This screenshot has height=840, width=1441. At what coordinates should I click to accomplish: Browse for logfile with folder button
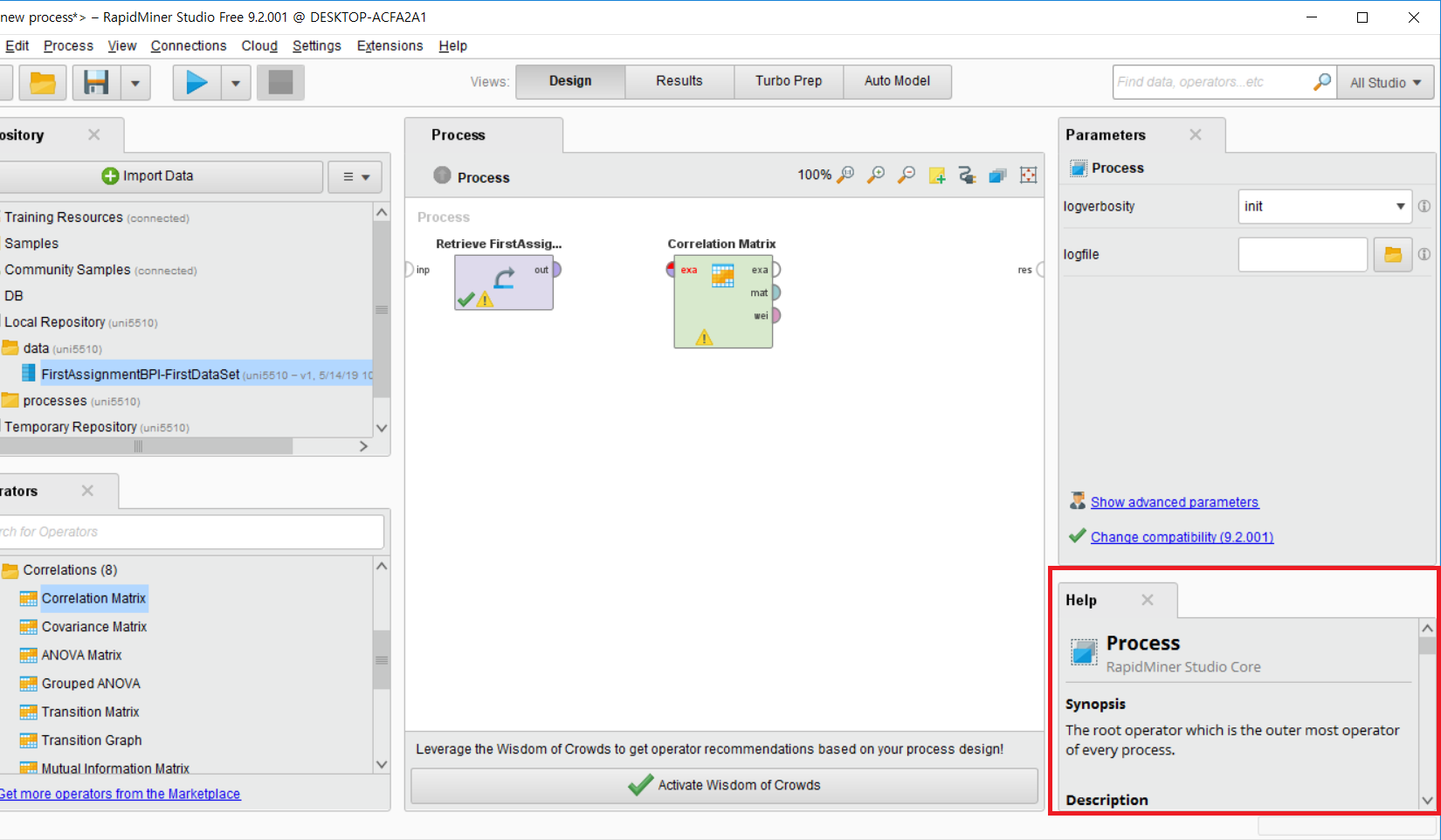click(1393, 255)
